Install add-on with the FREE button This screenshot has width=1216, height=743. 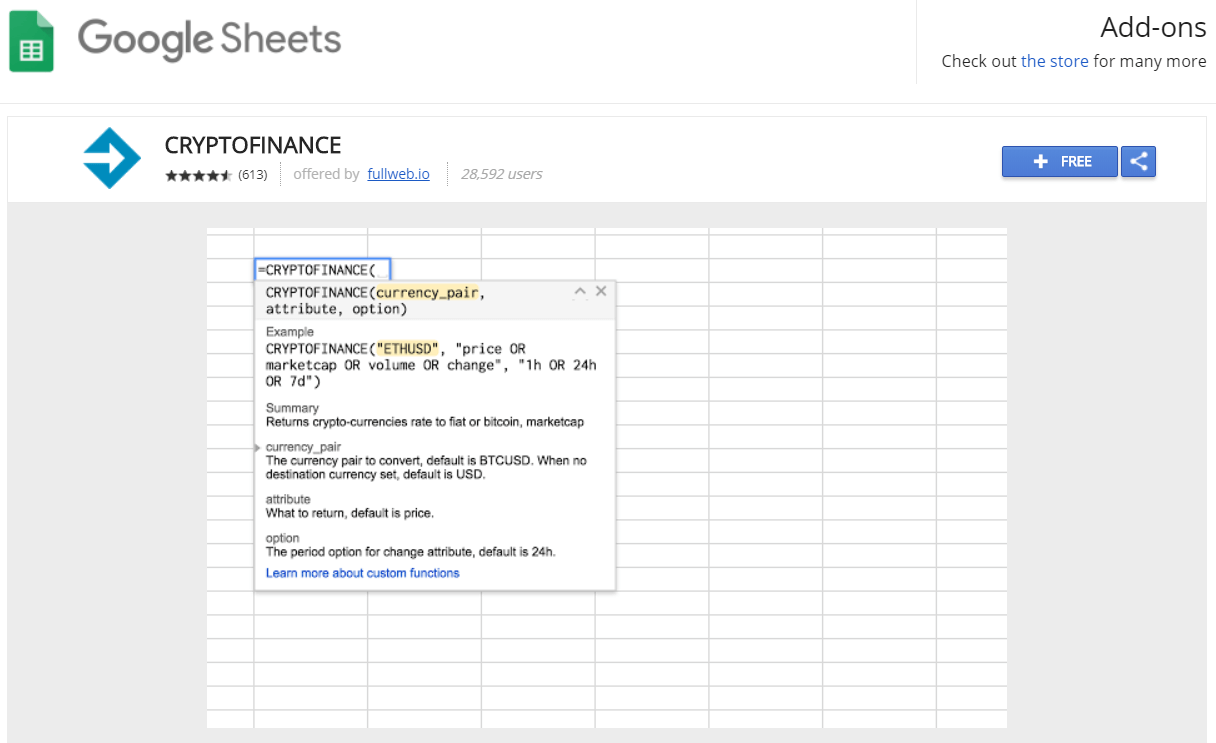point(1059,161)
